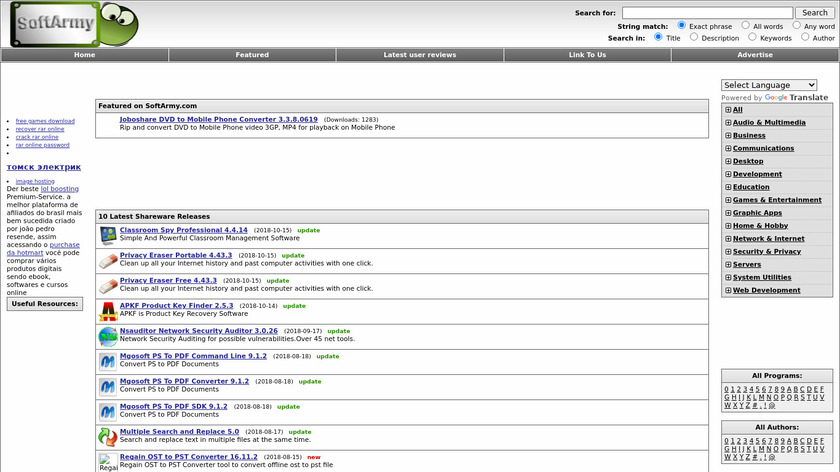Click the APKF Product Key Finder icon
This screenshot has width=840, height=472.
click(x=108, y=311)
